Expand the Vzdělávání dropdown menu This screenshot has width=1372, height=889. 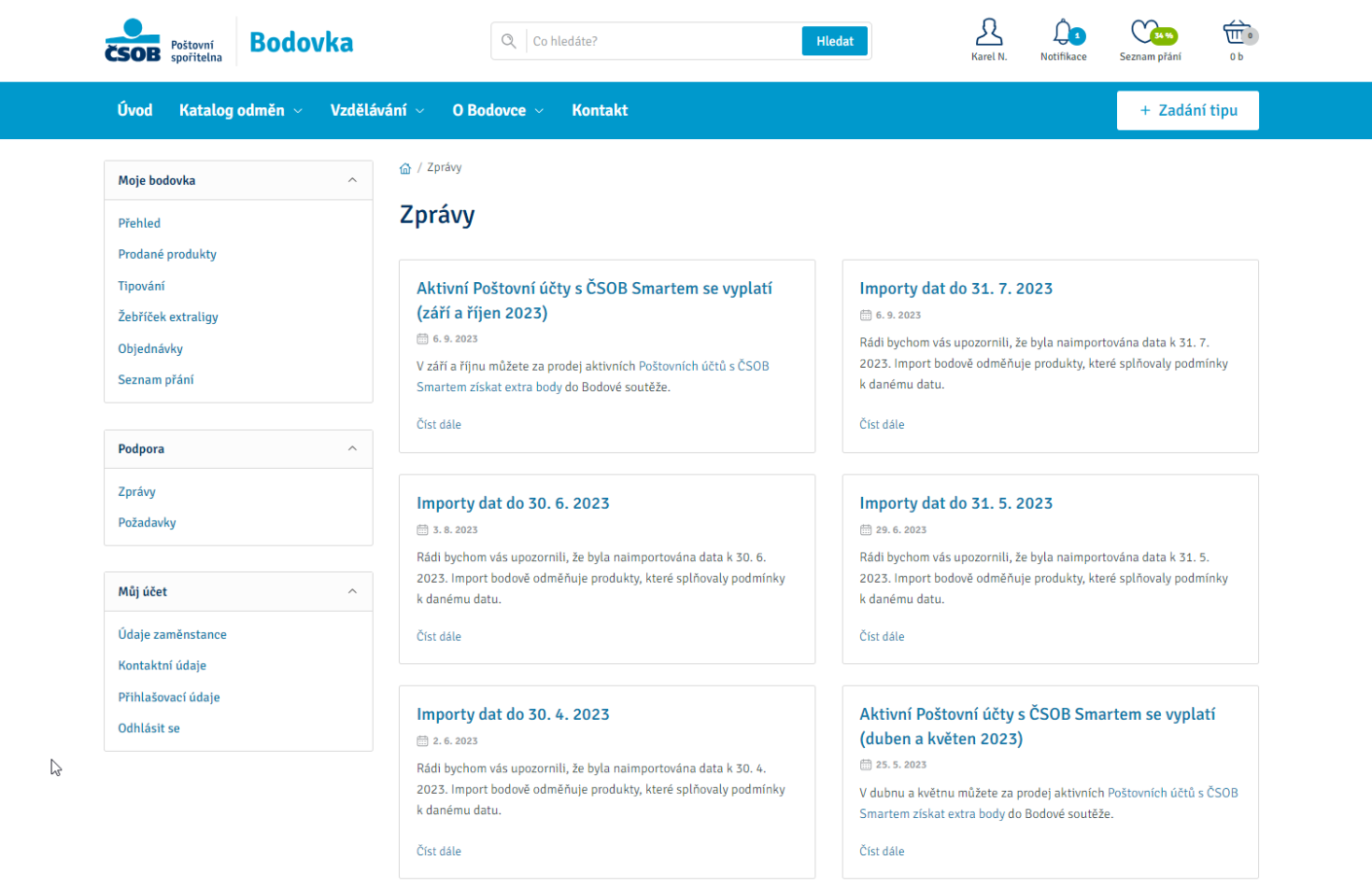(378, 110)
